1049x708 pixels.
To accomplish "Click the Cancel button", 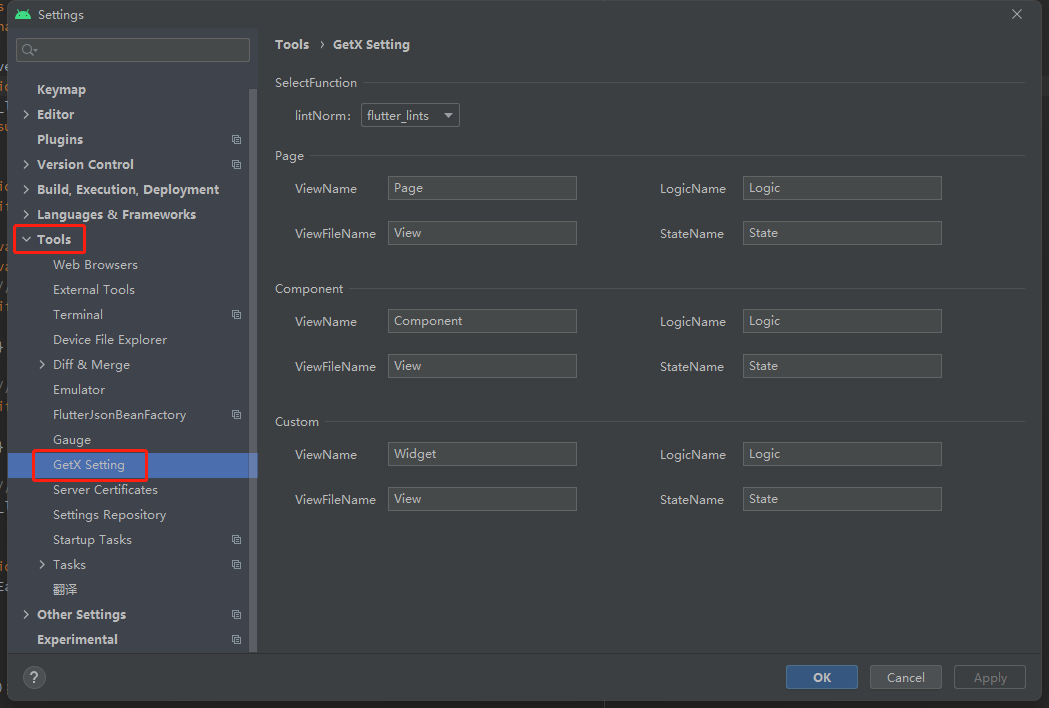I will pos(906,677).
